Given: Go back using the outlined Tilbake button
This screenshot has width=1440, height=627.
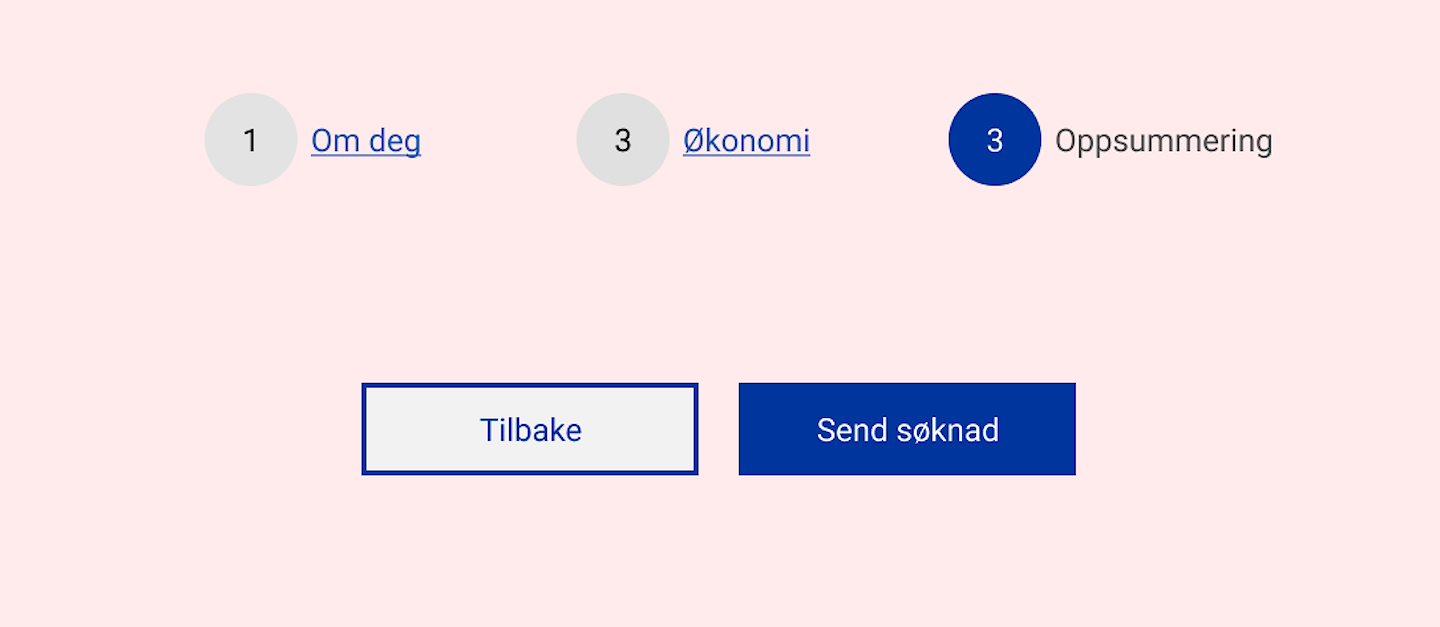Looking at the screenshot, I should [530, 429].
